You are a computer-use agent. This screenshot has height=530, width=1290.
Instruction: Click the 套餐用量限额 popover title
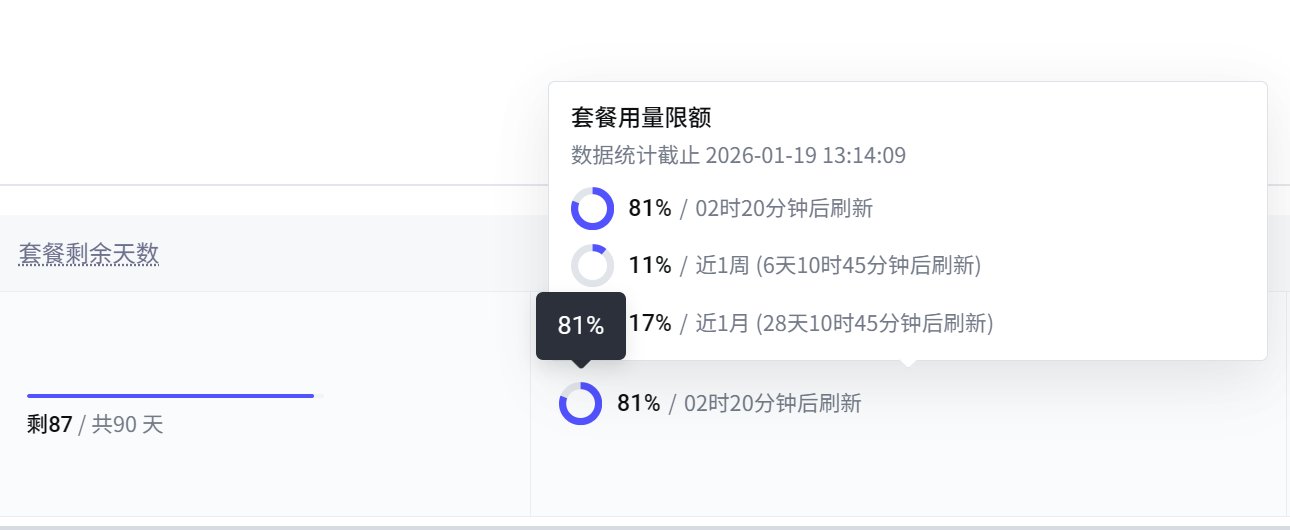(641, 118)
